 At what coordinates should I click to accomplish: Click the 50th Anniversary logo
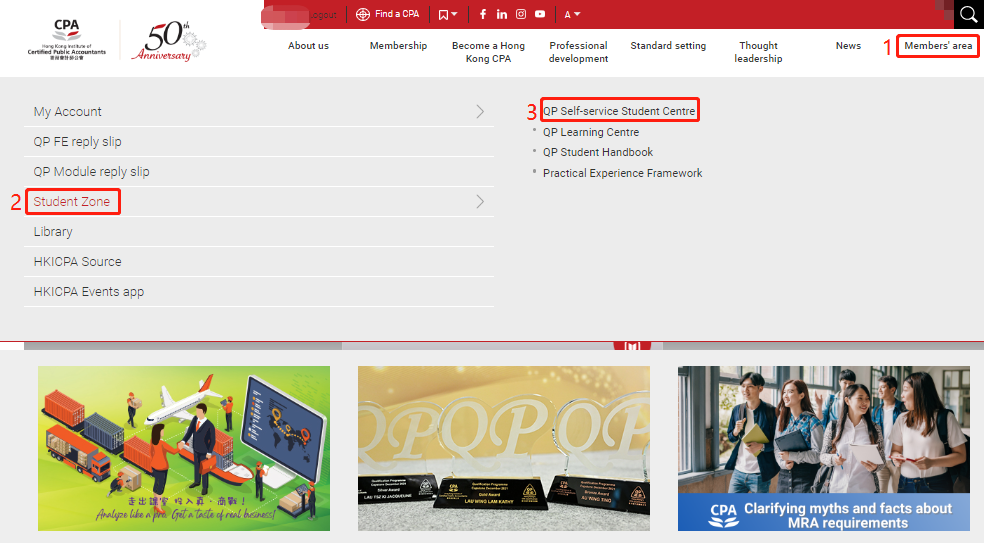[x=167, y=41]
